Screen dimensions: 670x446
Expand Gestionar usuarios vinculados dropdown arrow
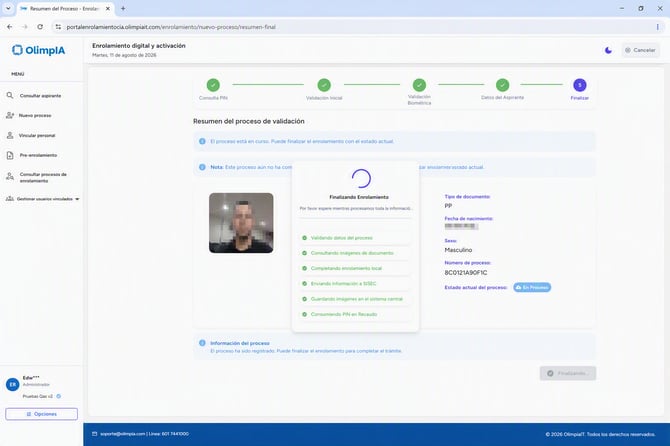pyautogui.click(x=77, y=199)
